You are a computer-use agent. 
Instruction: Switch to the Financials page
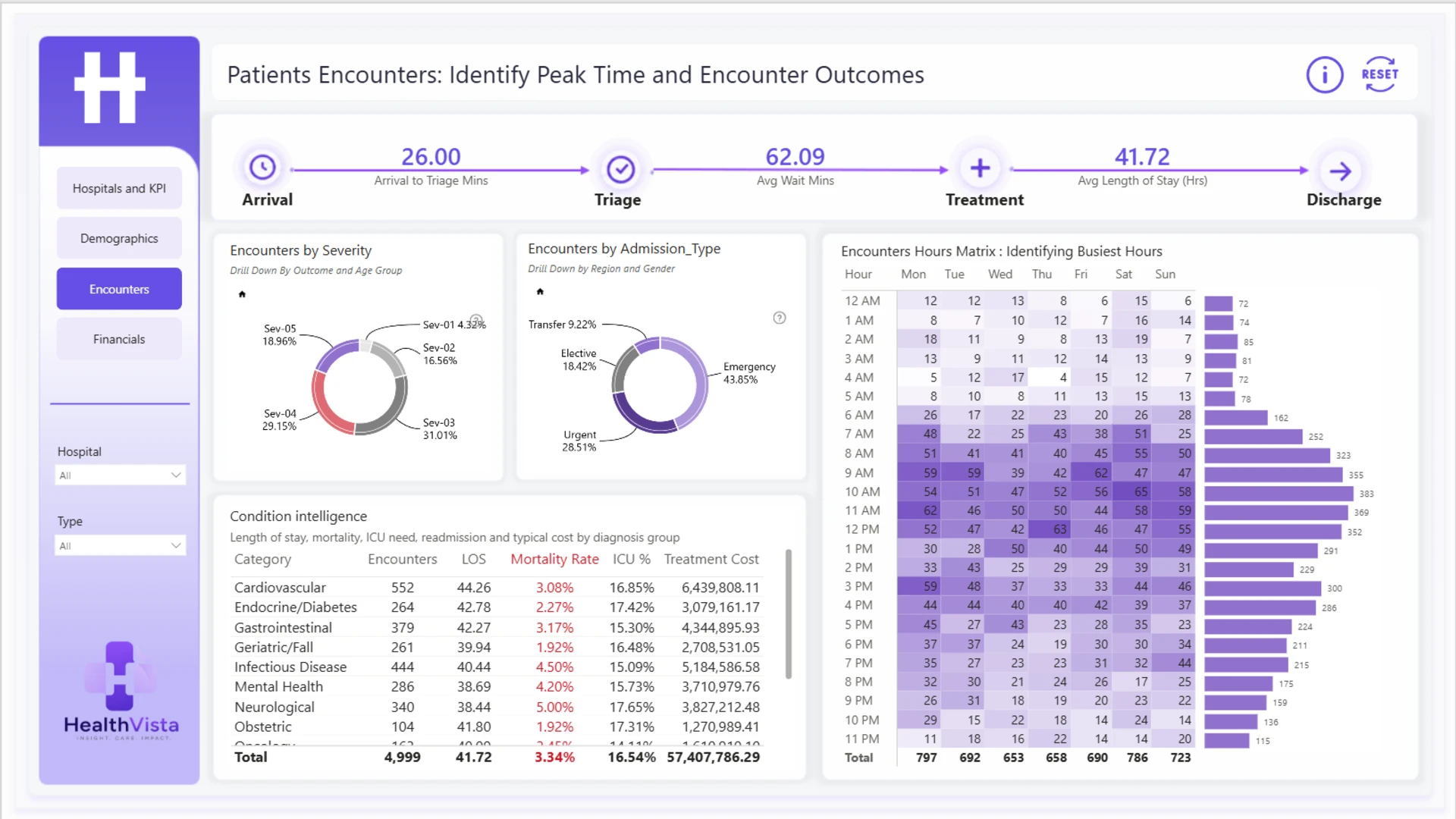point(119,339)
